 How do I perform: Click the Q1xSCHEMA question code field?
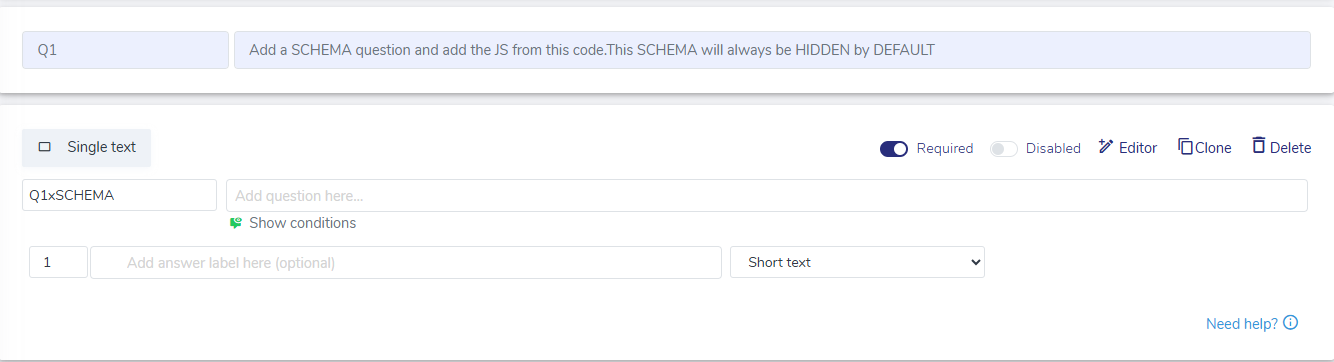119,196
